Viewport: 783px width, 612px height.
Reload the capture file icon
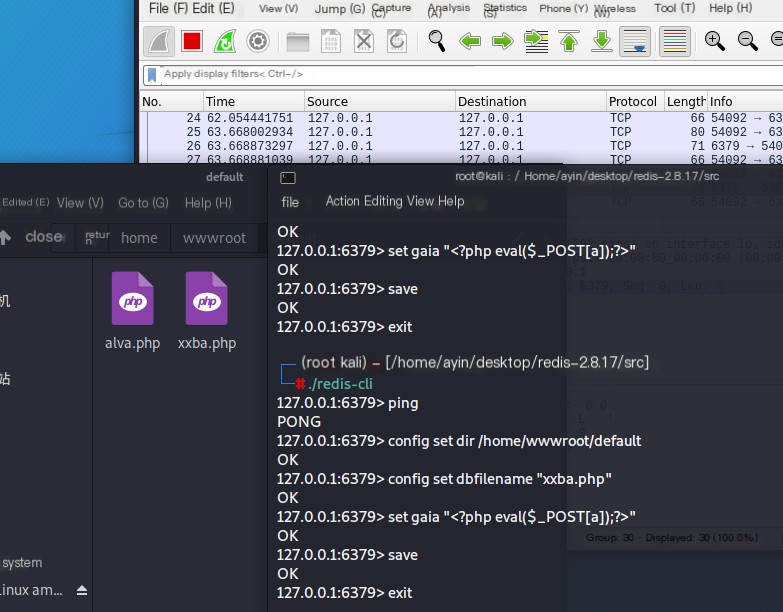coord(396,41)
